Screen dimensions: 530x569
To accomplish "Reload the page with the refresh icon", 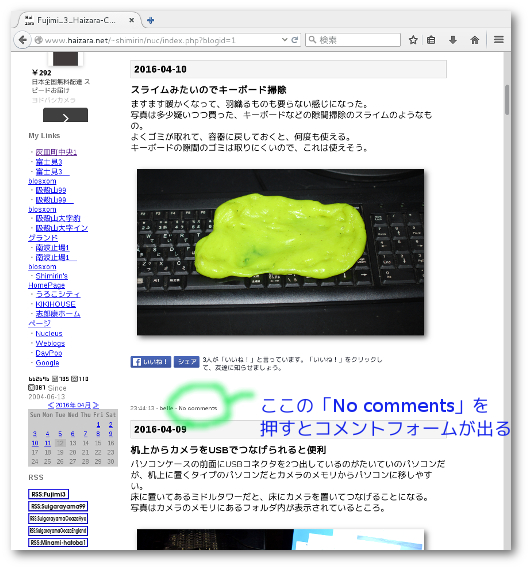I will 295,40.
